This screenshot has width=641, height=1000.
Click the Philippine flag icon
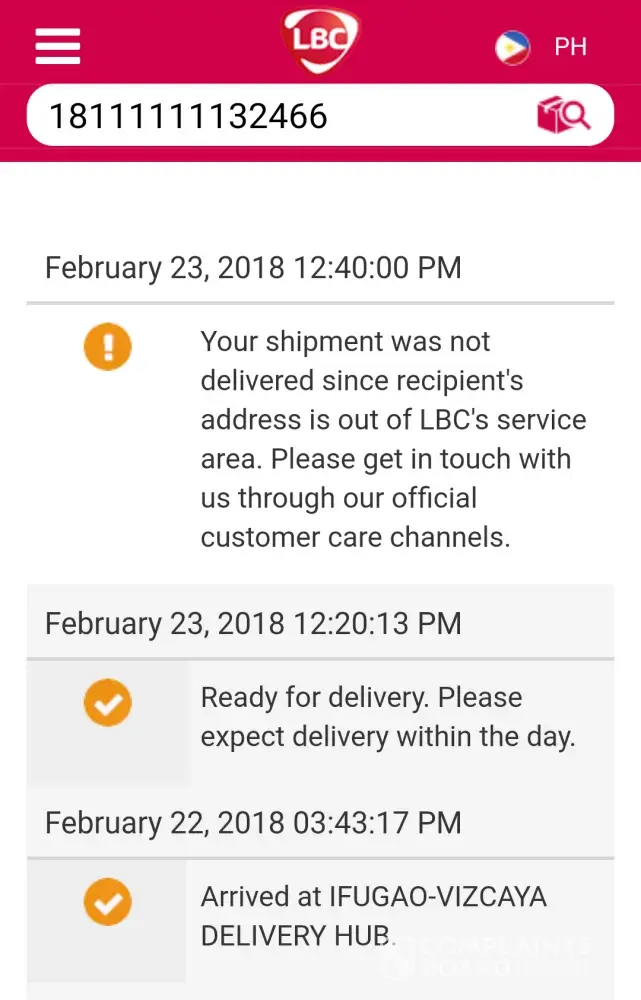[513, 47]
